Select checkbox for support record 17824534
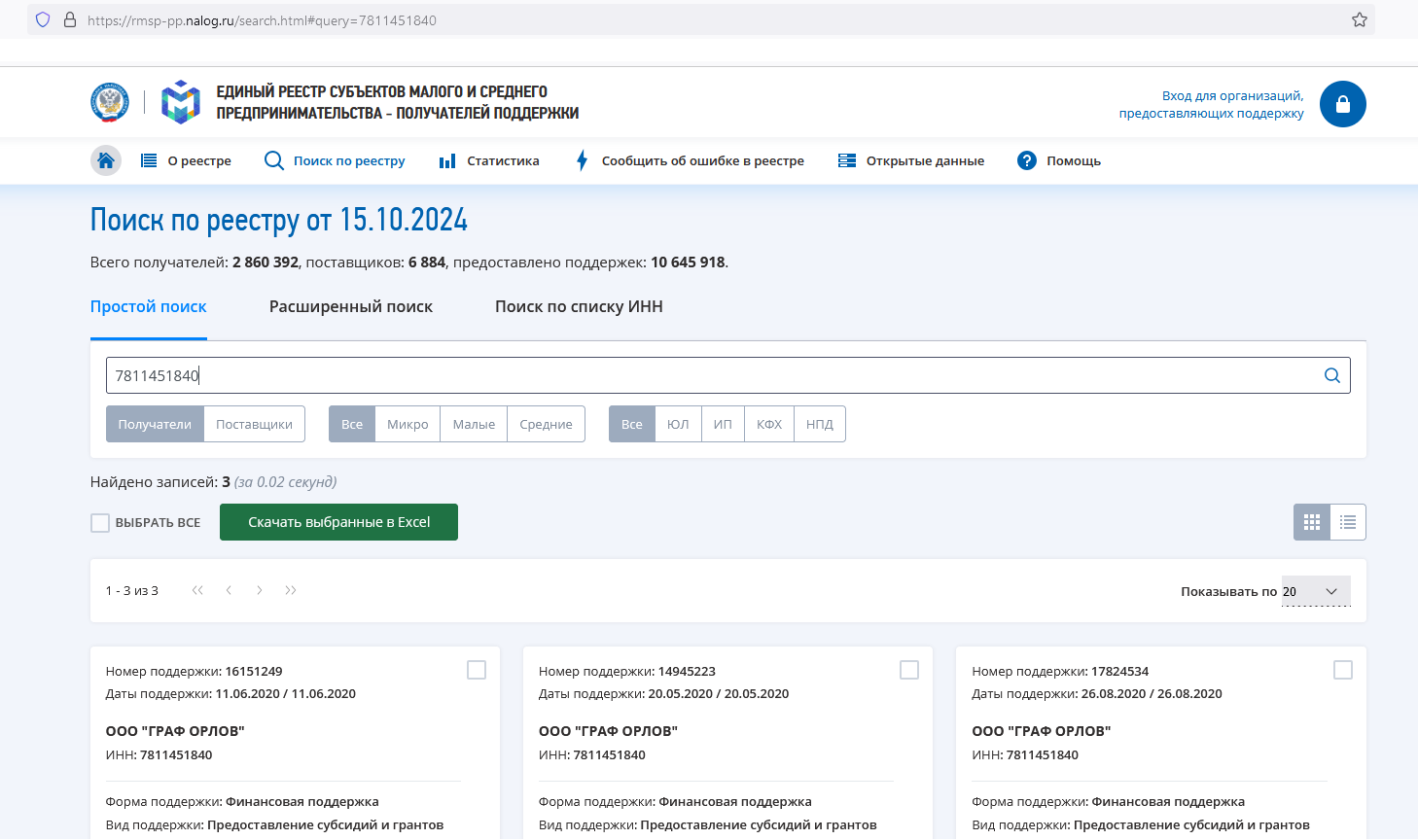This screenshot has height=840, width=1418. click(x=1343, y=670)
